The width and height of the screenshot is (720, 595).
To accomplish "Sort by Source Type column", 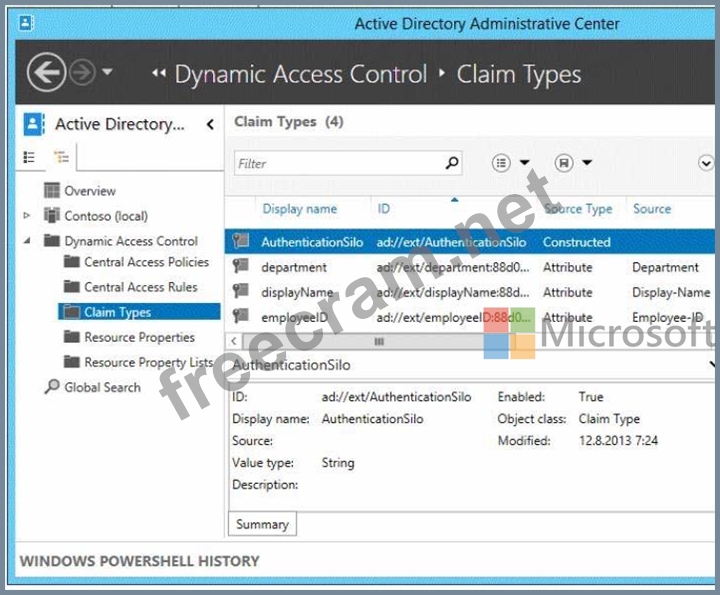I will [578, 209].
